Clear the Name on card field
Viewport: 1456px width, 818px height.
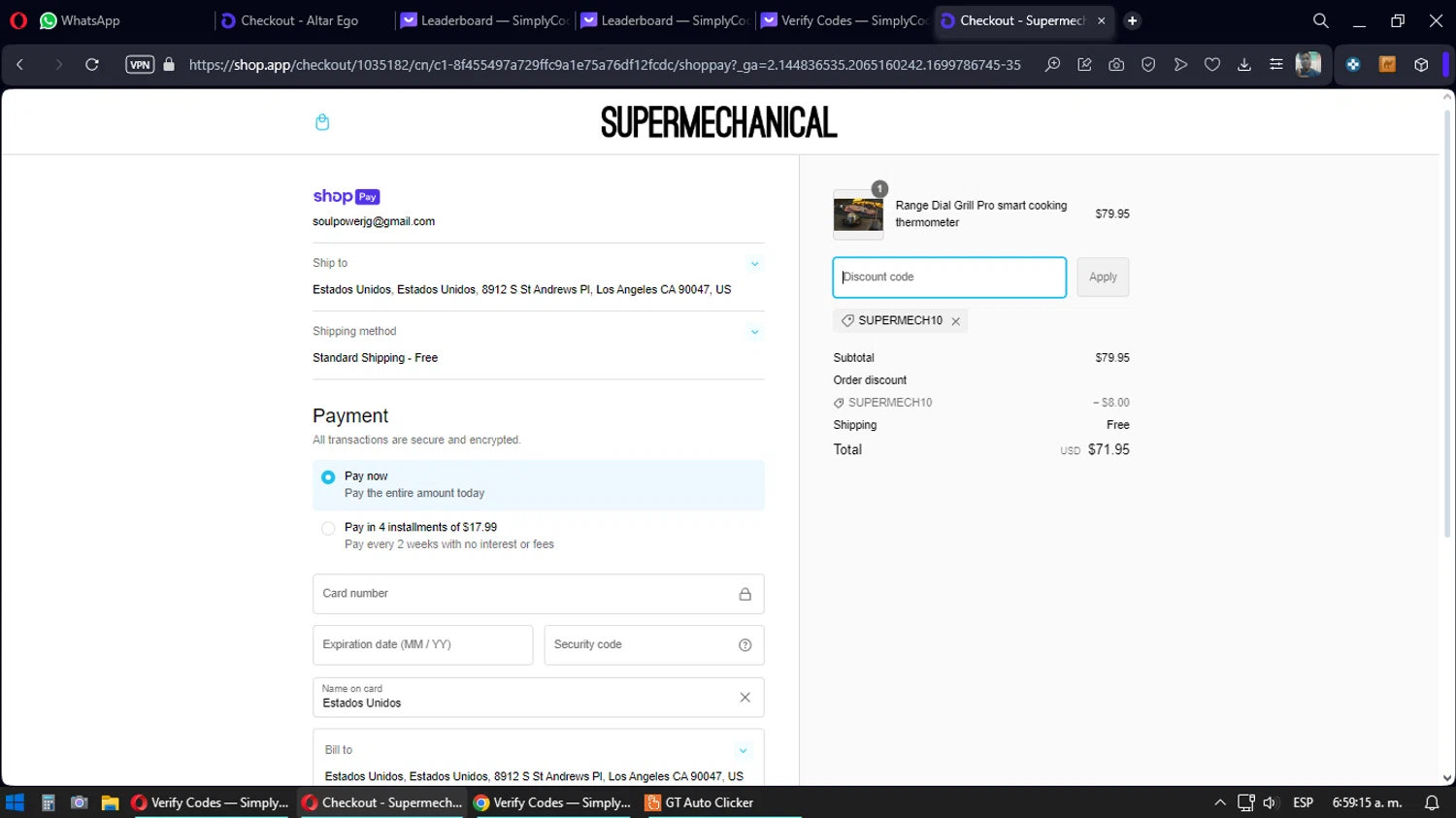coord(745,698)
